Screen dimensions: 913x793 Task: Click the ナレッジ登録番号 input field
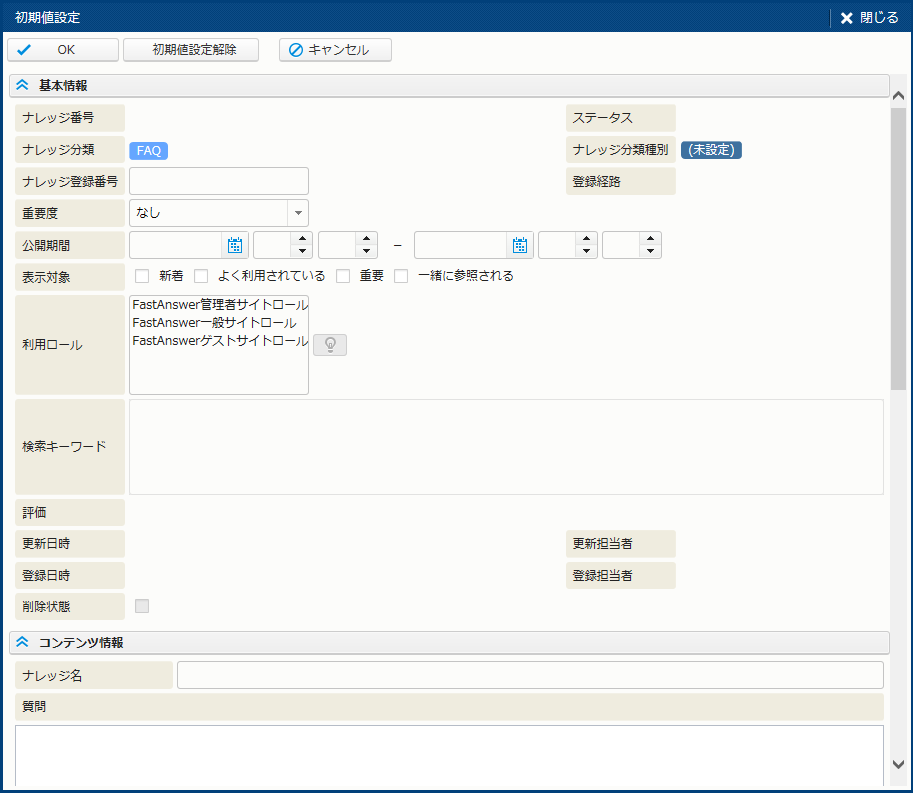pyautogui.click(x=219, y=181)
